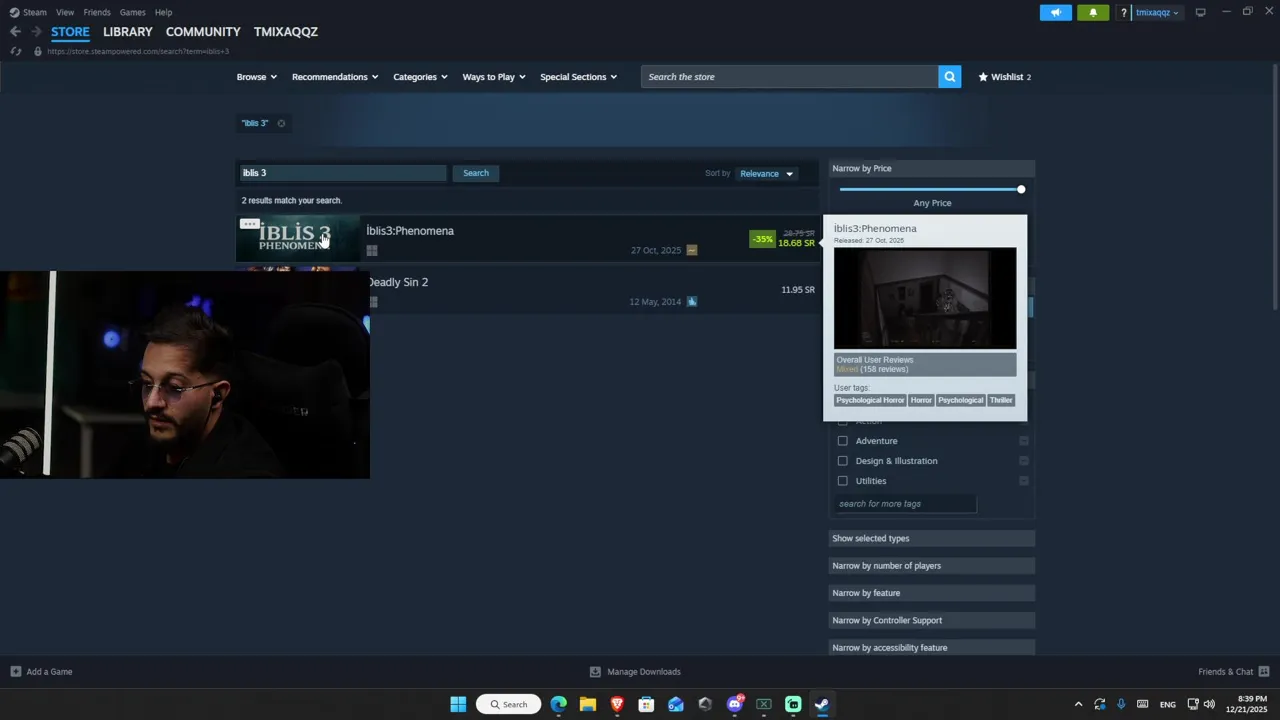This screenshot has width=1280, height=720.
Task: Switch to the COMMUNITY tab
Action: 203,32
